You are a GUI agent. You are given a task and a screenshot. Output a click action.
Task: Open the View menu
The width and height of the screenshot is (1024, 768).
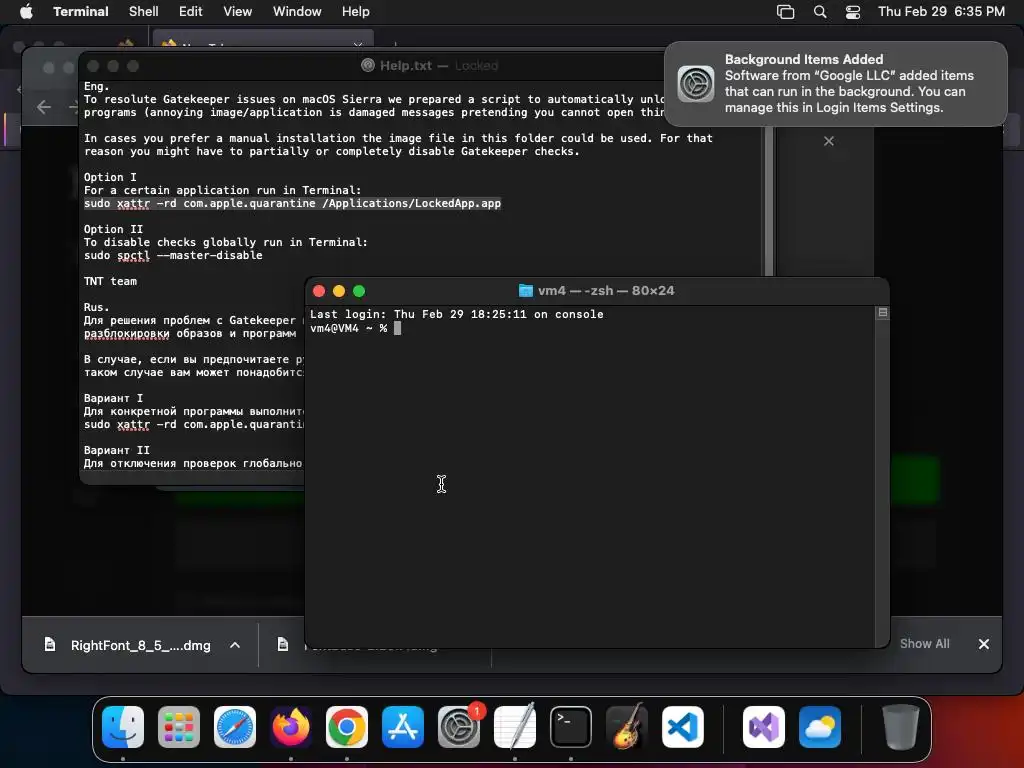pos(238,12)
